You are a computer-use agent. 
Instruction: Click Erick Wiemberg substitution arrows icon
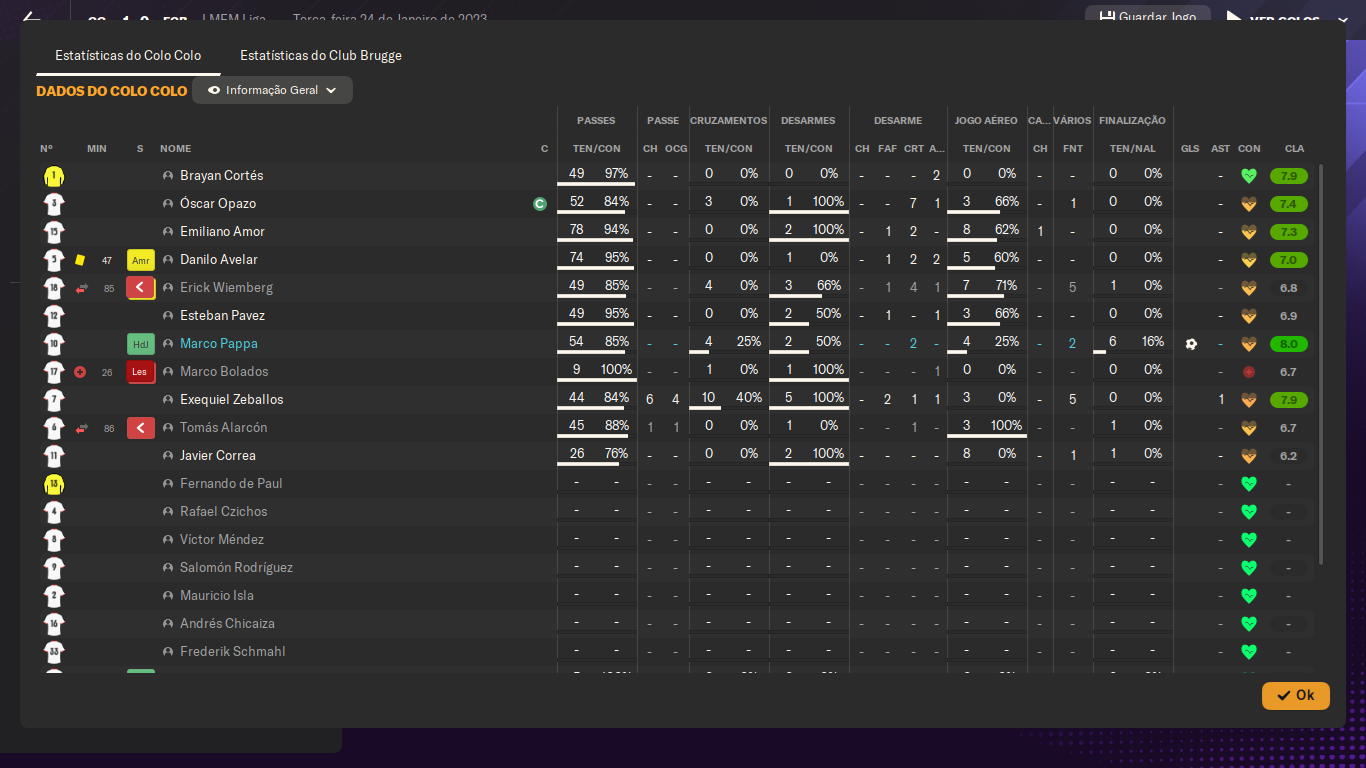point(82,288)
